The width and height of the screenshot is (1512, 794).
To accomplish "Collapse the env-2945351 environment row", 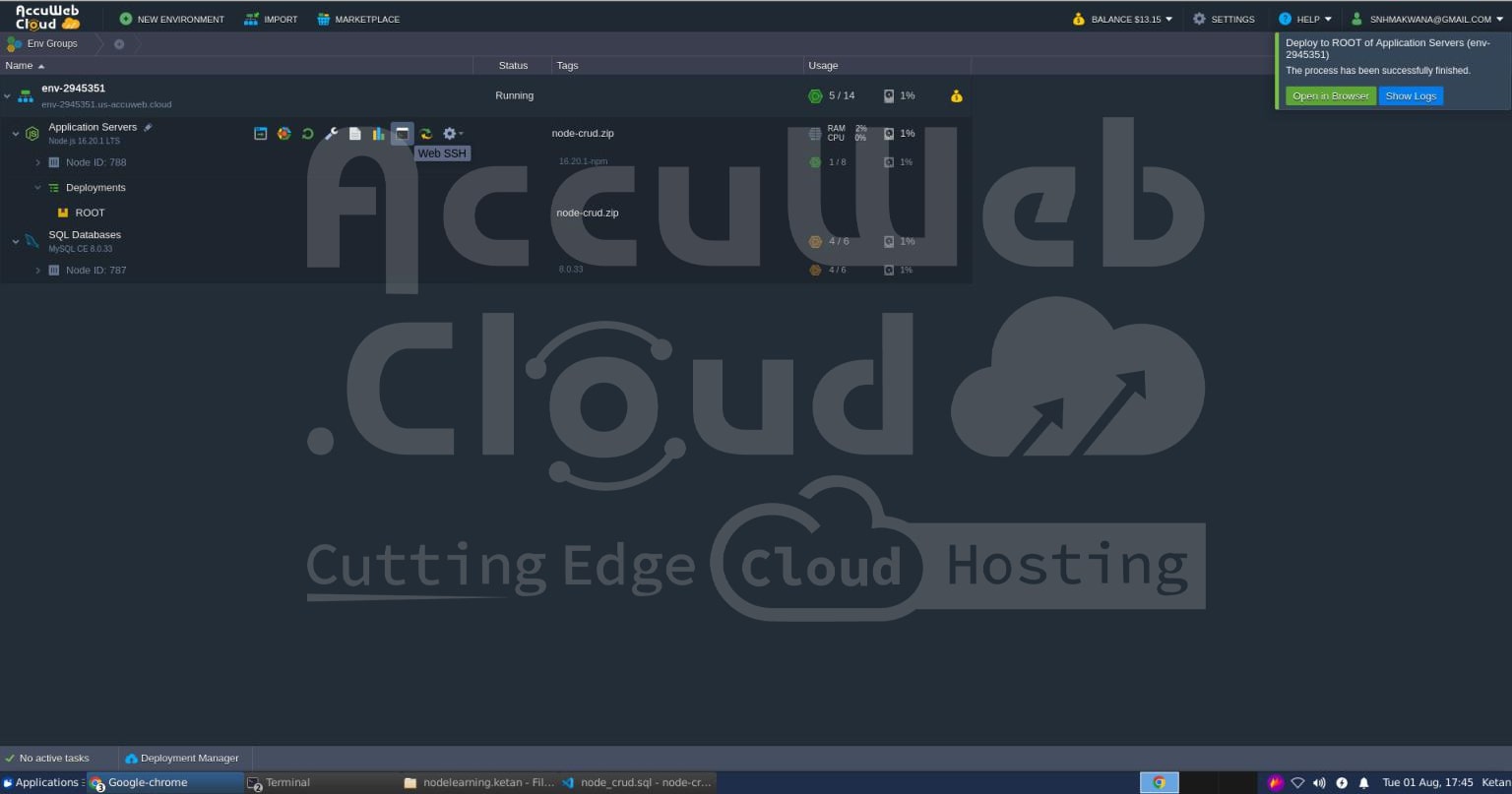I will 7,96.
